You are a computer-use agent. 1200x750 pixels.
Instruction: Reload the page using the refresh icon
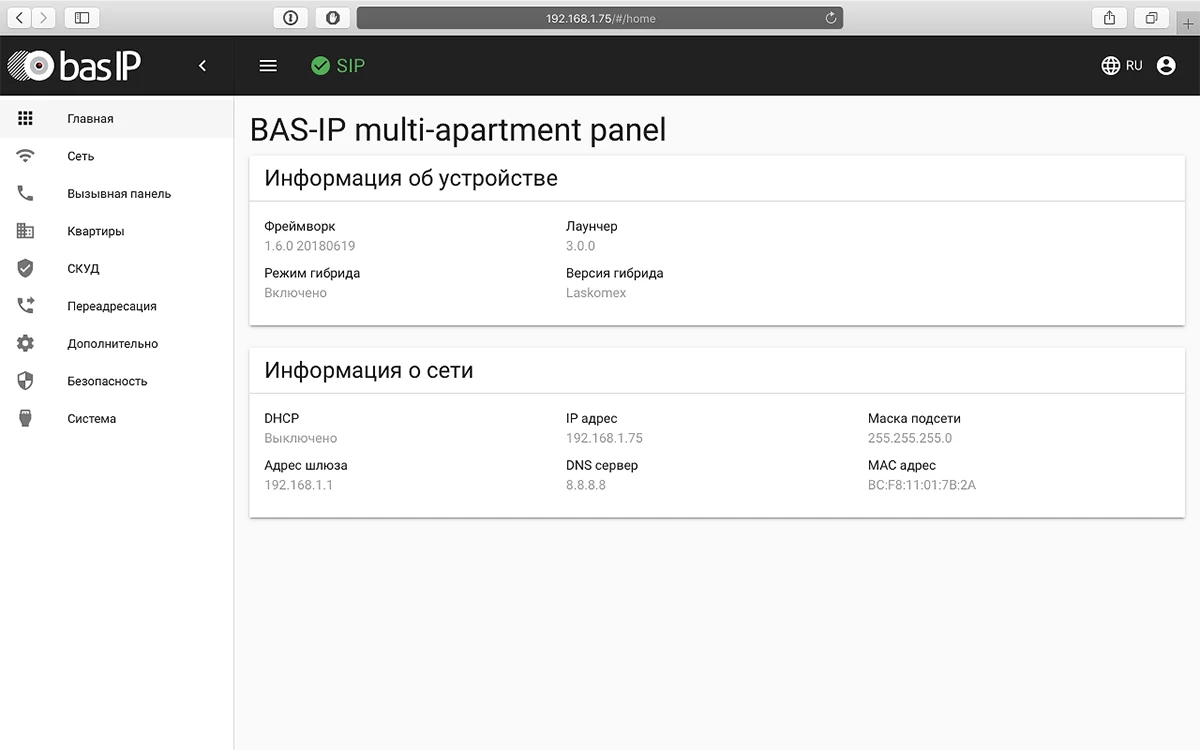coord(830,18)
